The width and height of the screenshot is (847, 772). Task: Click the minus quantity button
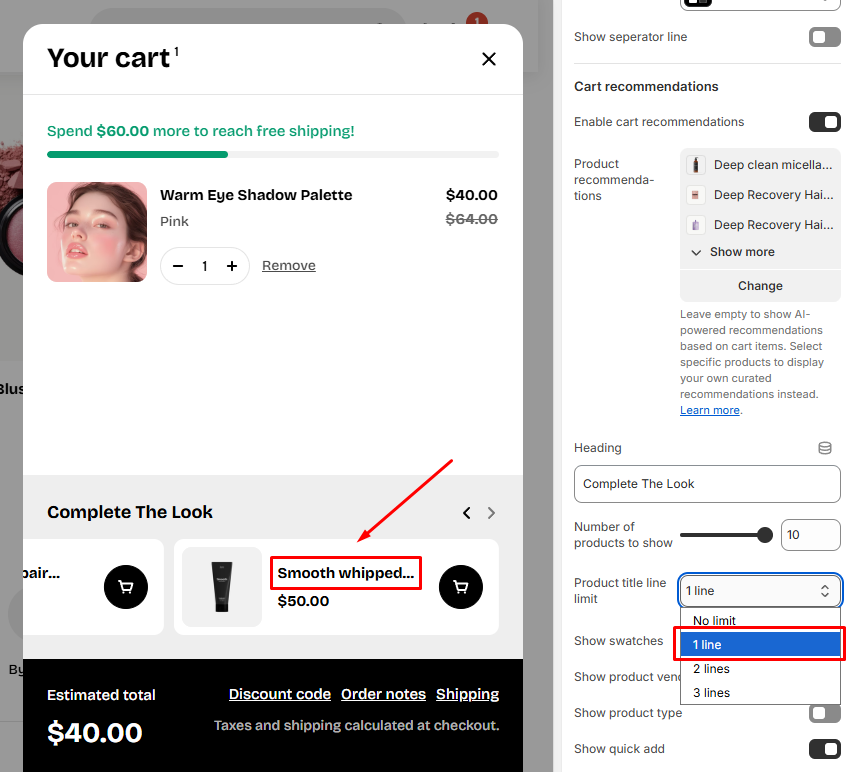point(178,266)
